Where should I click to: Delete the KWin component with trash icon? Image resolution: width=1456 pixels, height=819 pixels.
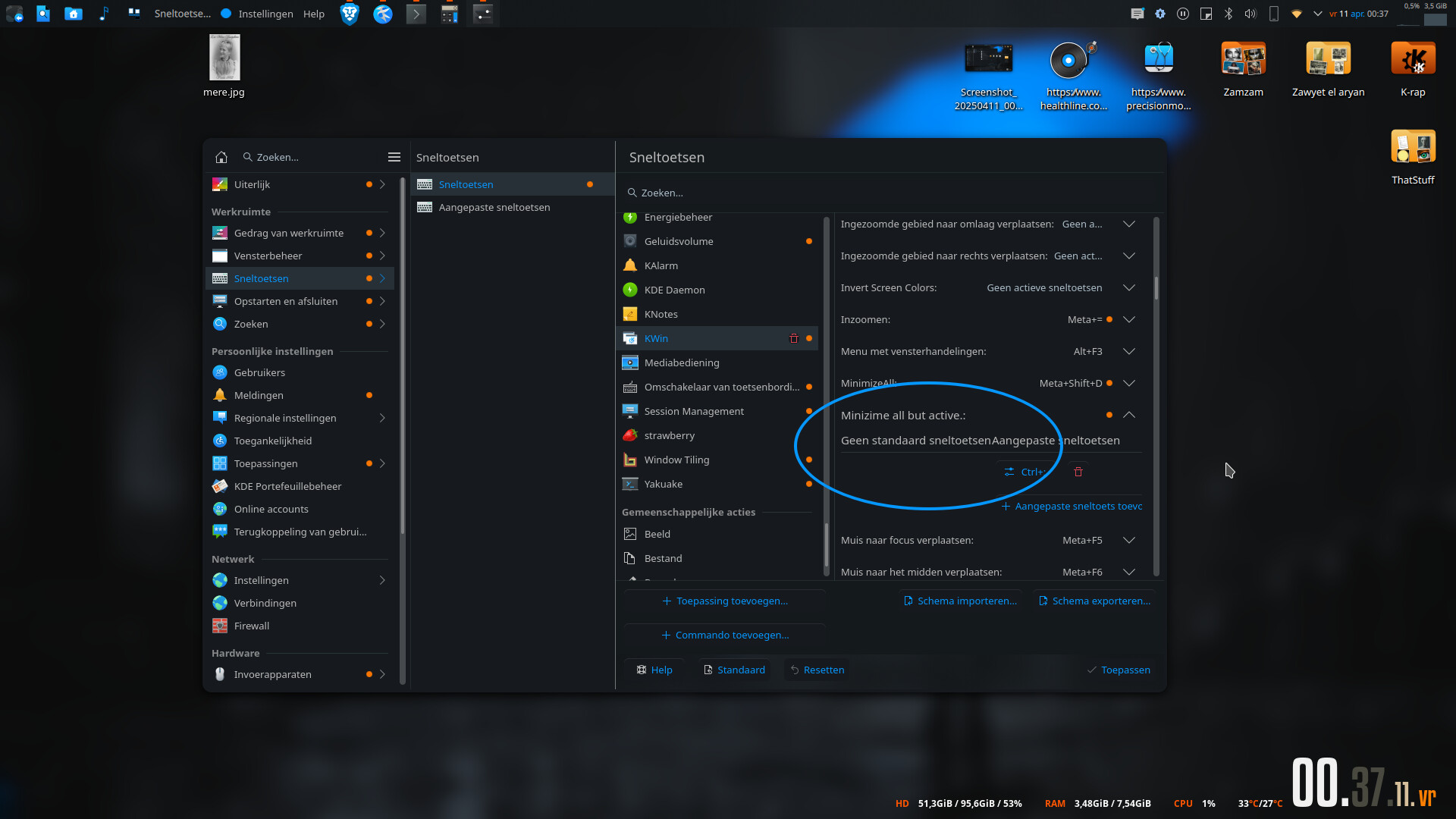coord(794,338)
